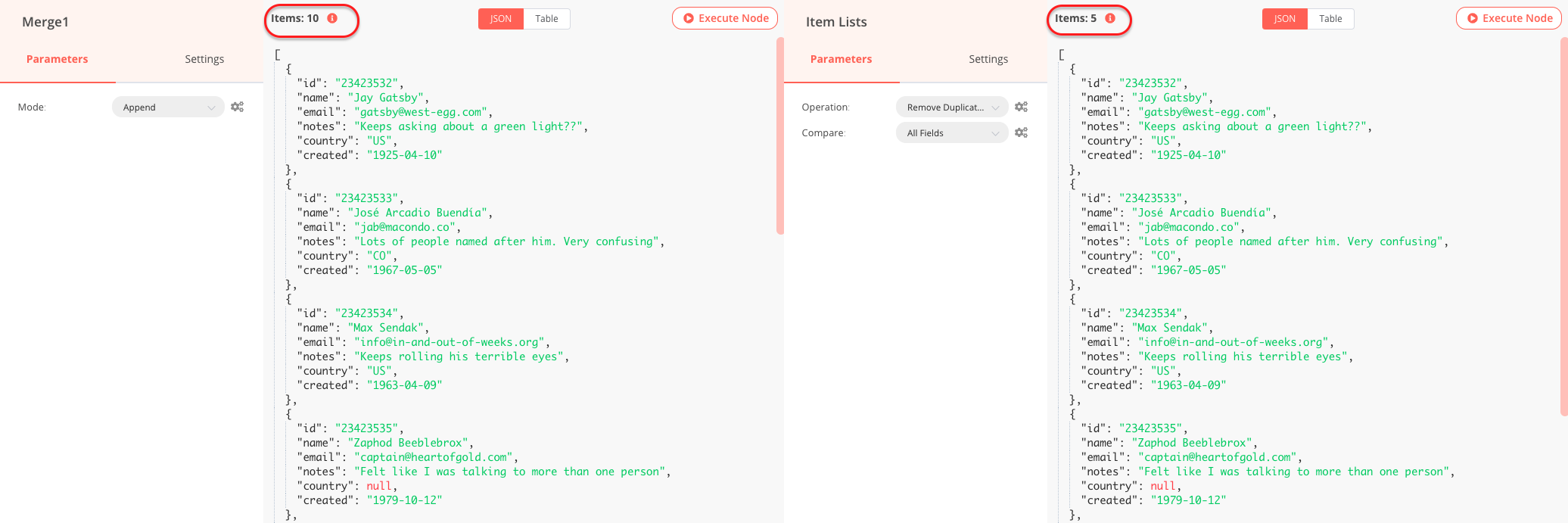
Task: Click the Merge1 output scrollbar
Action: click(x=779, y=136)
